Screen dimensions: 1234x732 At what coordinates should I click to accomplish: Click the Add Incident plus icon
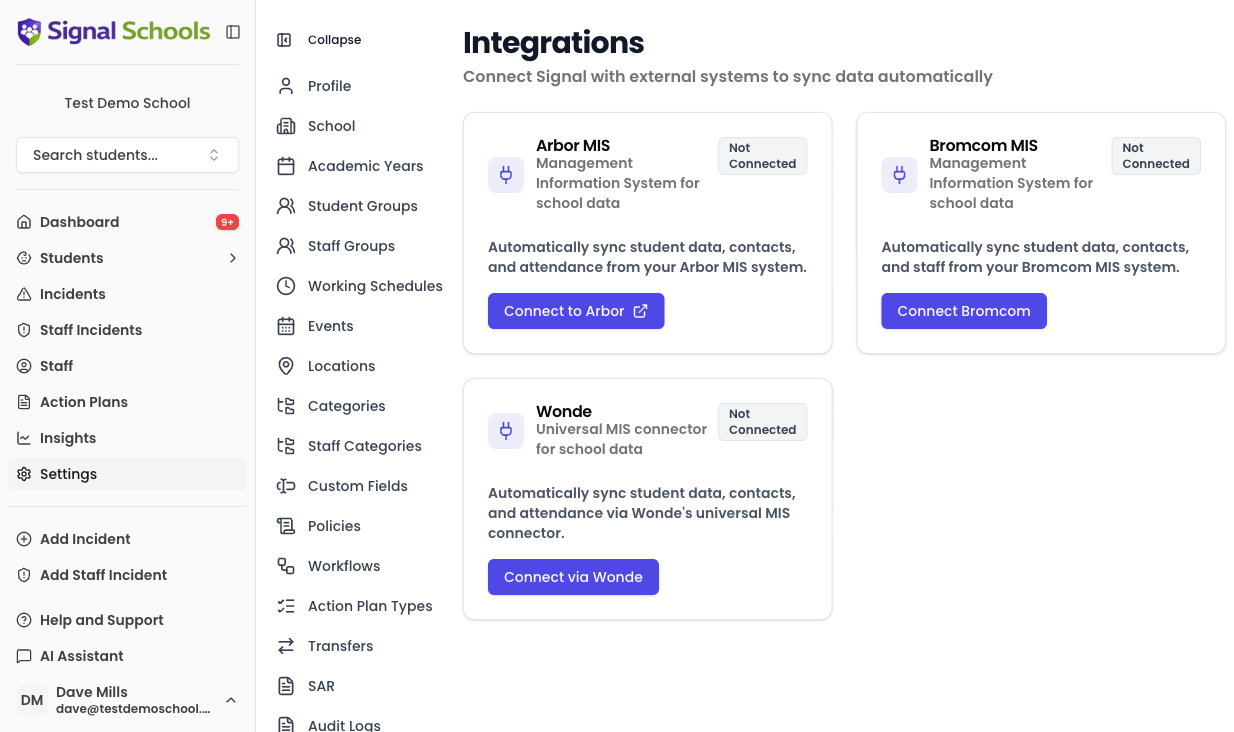[24, 539]
